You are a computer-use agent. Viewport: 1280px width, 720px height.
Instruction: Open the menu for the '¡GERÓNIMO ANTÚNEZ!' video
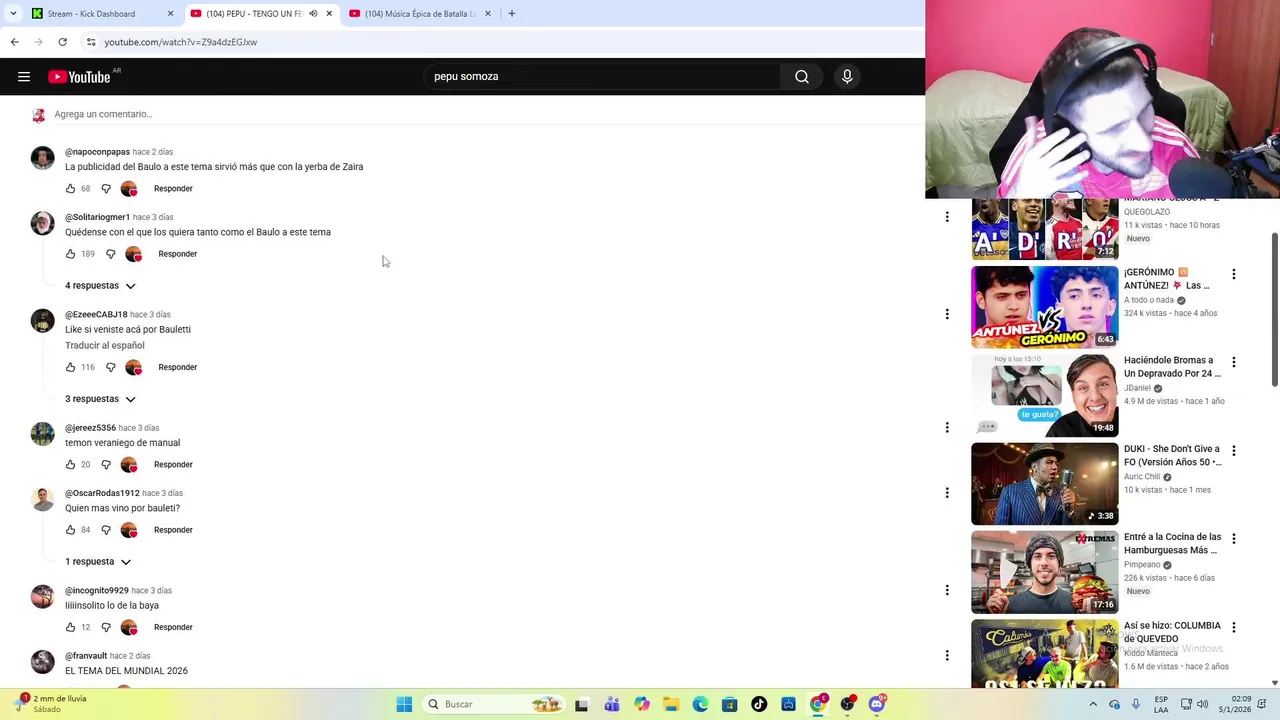coord(1233,274)
